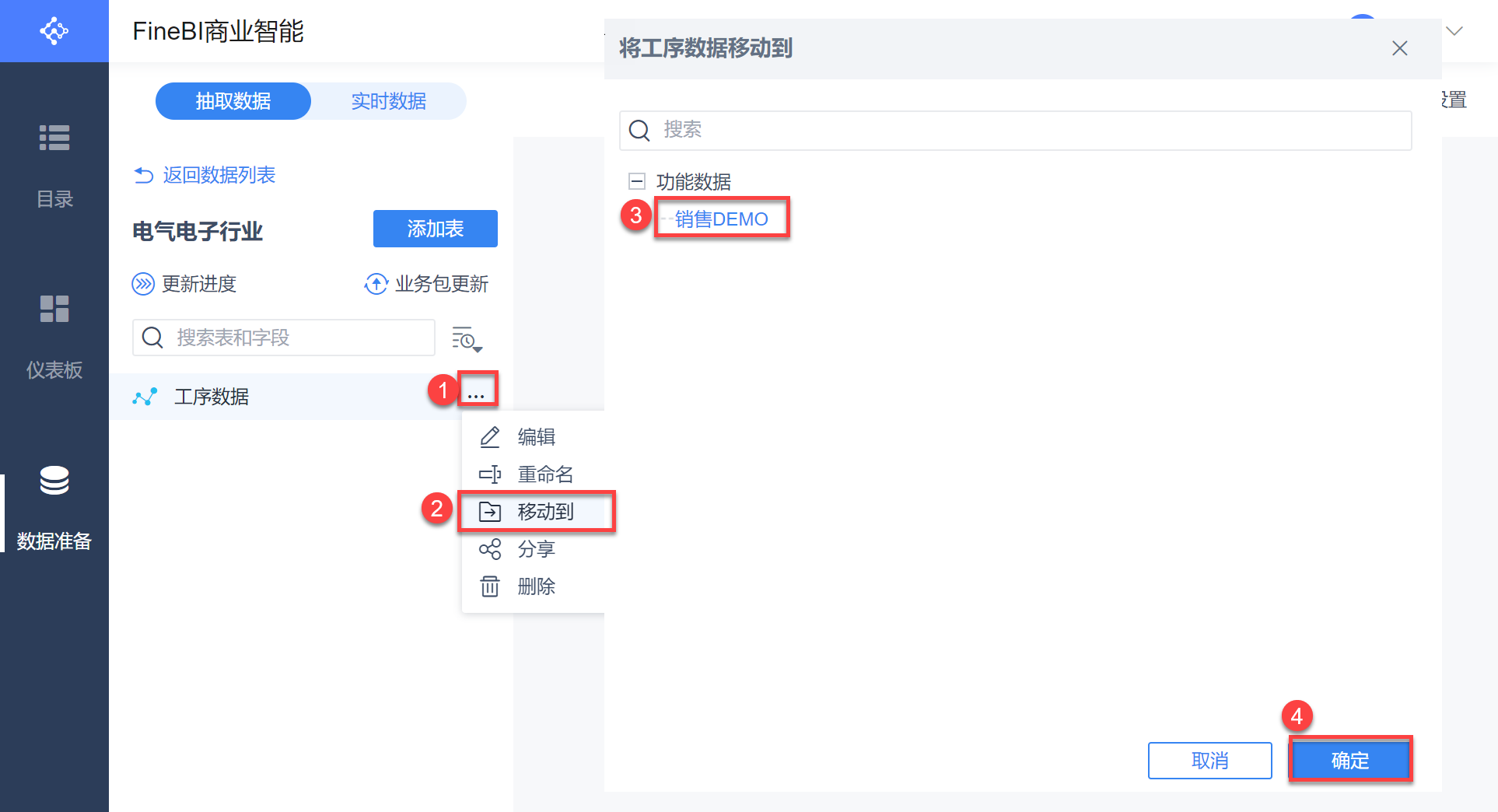This screenshot has height=812, width=1498.
Task: Click the 确定 confirm button
Action: 1349,760
